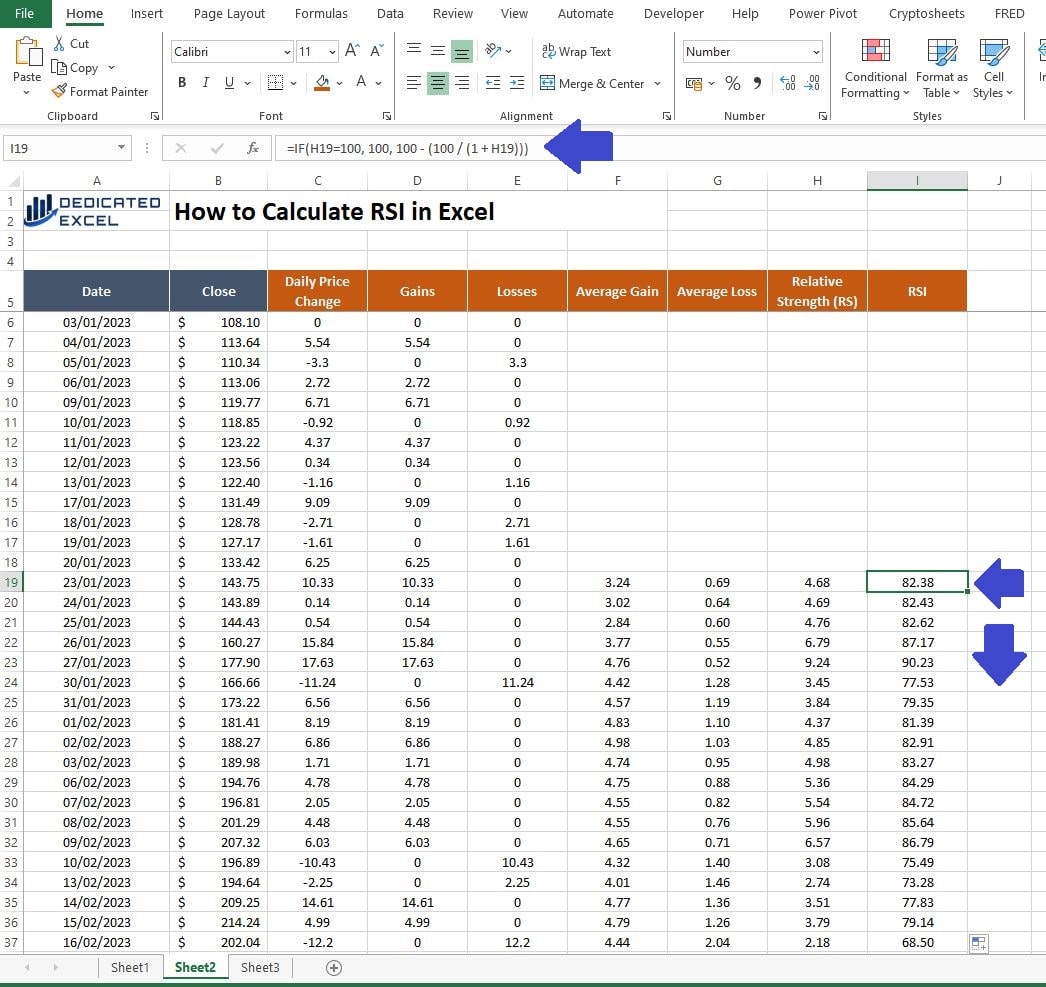This screenshot has height=987, width=1046.
Task: Open the Calibri font name dropdown
Action: pyautogui.click(x=287, y=51)
